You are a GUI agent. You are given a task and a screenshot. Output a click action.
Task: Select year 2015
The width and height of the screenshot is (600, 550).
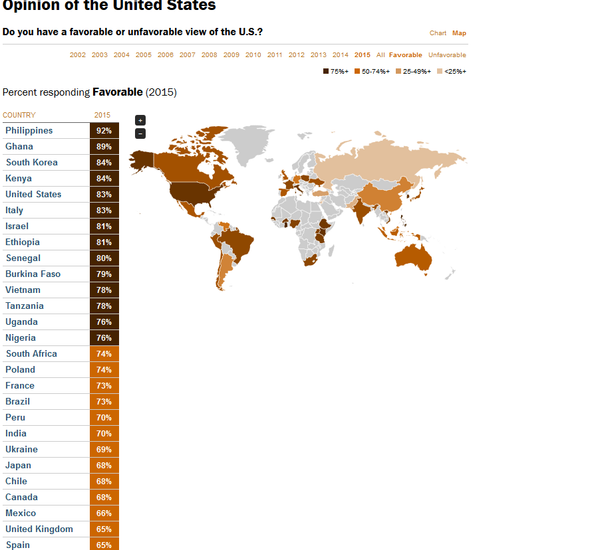pos(362,55)
